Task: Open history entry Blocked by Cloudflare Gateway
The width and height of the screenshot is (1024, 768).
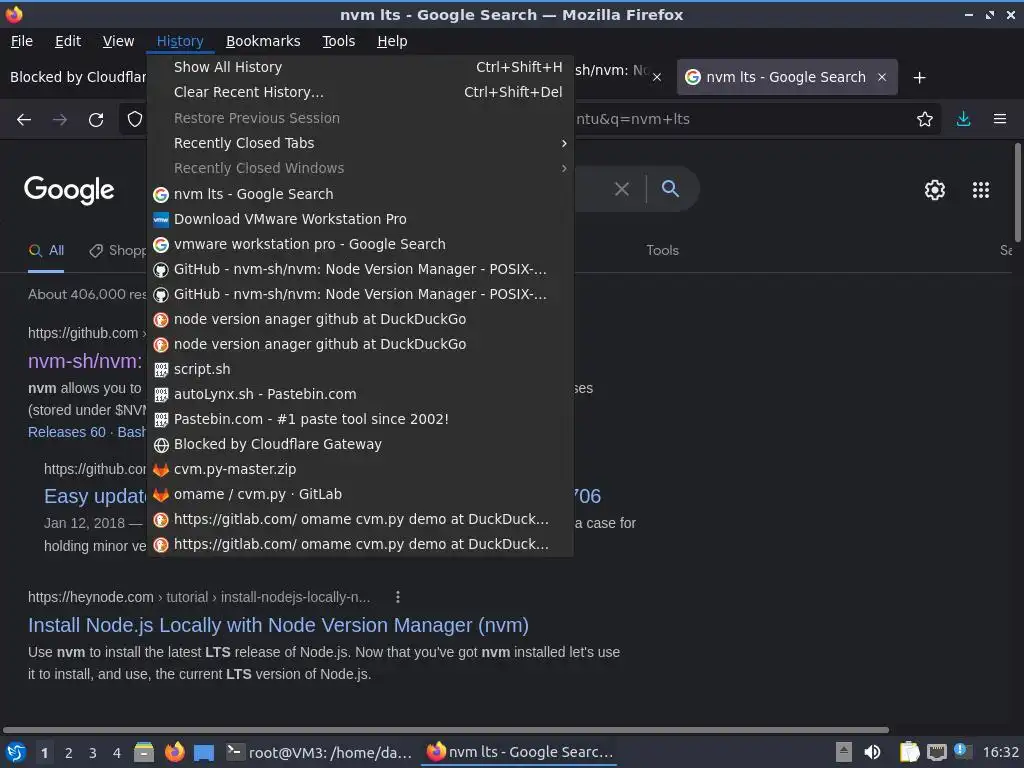Action: 360,444
